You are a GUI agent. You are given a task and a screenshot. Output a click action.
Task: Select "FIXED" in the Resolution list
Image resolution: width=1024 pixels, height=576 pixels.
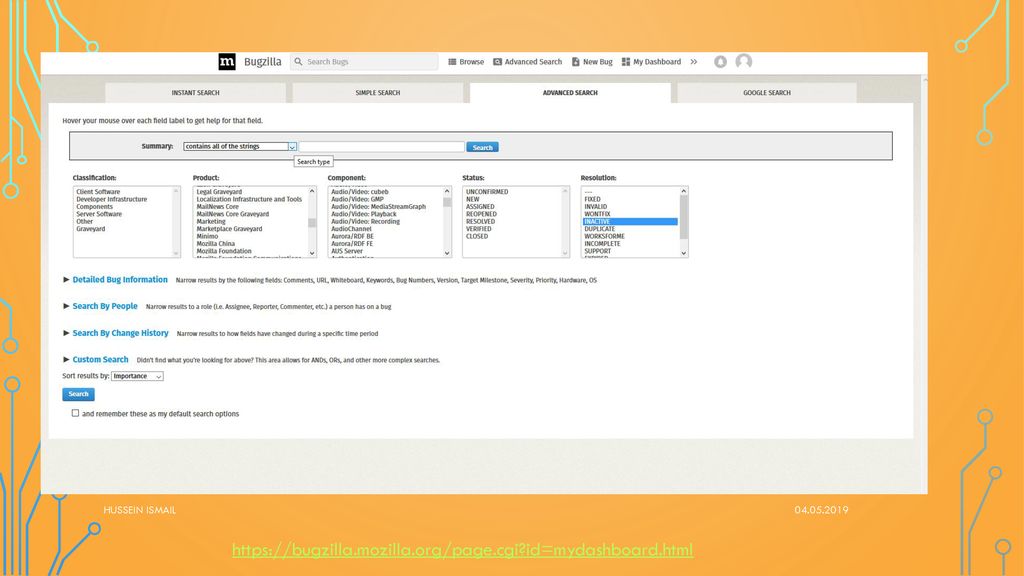tap(592, 199)
